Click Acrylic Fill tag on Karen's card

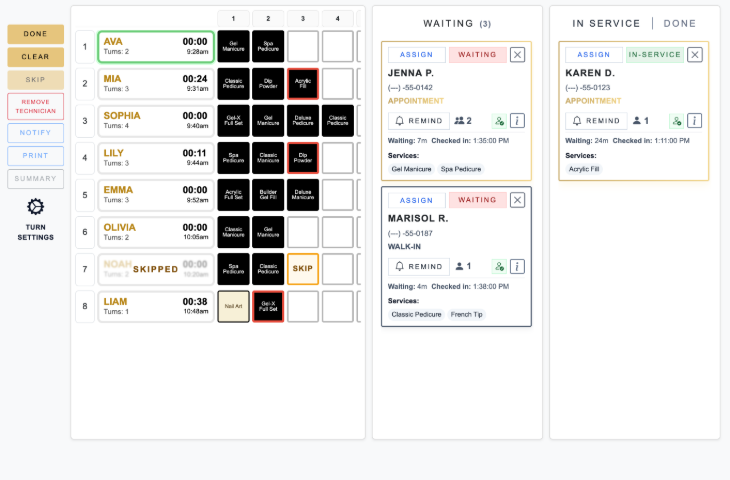pos(584,169)
